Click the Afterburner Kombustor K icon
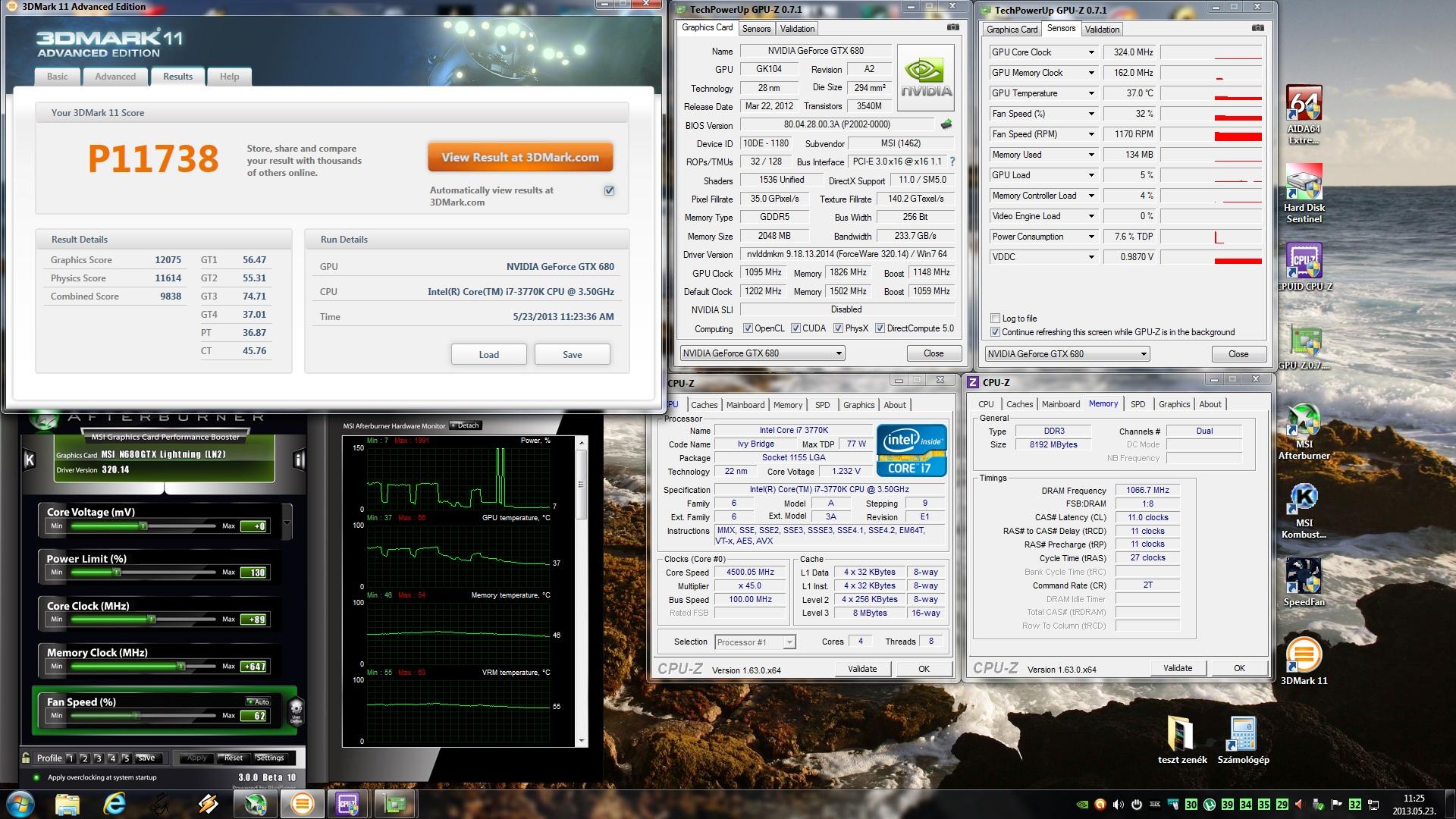 (x=29, y=460)
